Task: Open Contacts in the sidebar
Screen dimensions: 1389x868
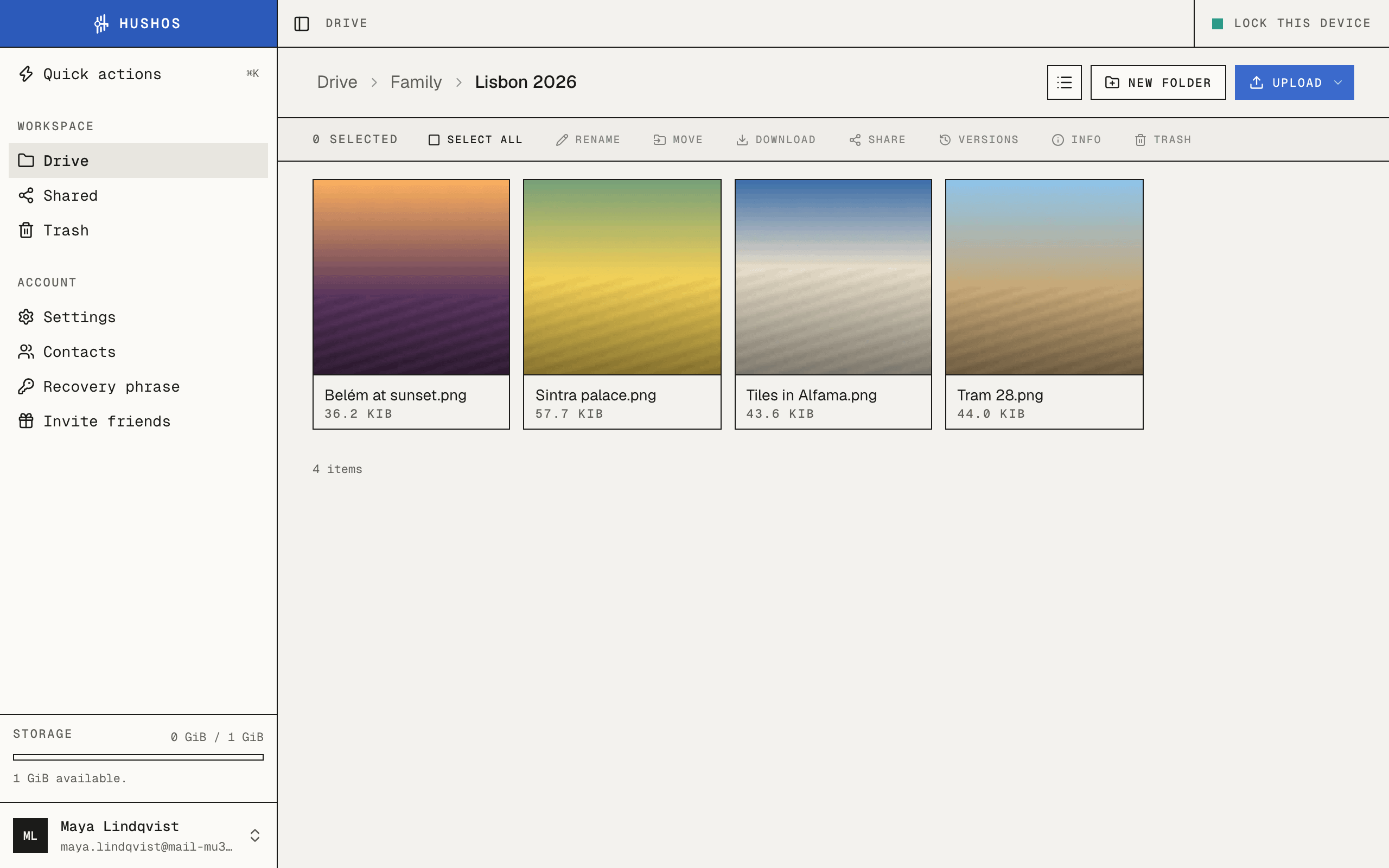Action: 138,352
